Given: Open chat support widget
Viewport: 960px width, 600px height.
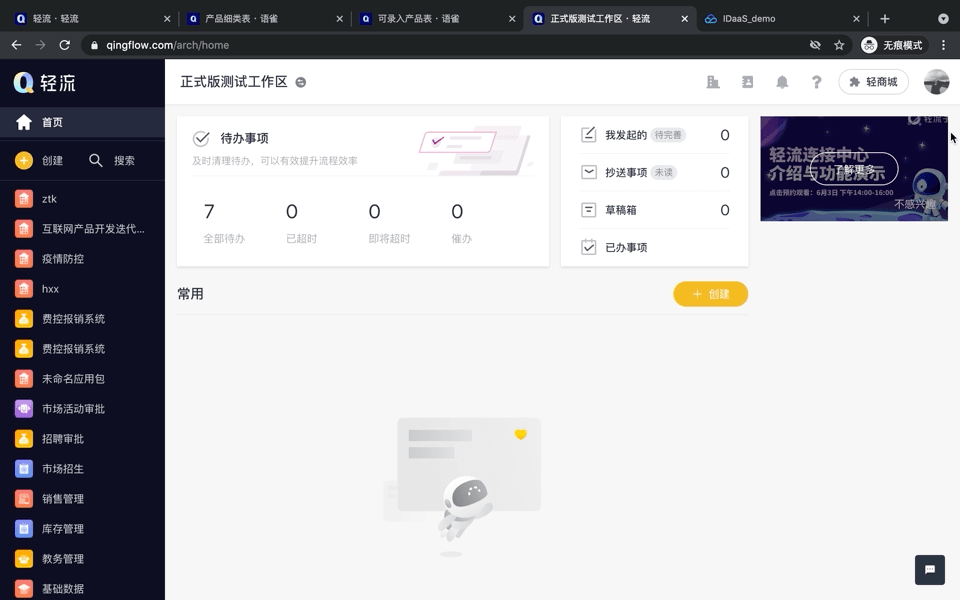Looking at the screenshot, I should click(929, 569).
